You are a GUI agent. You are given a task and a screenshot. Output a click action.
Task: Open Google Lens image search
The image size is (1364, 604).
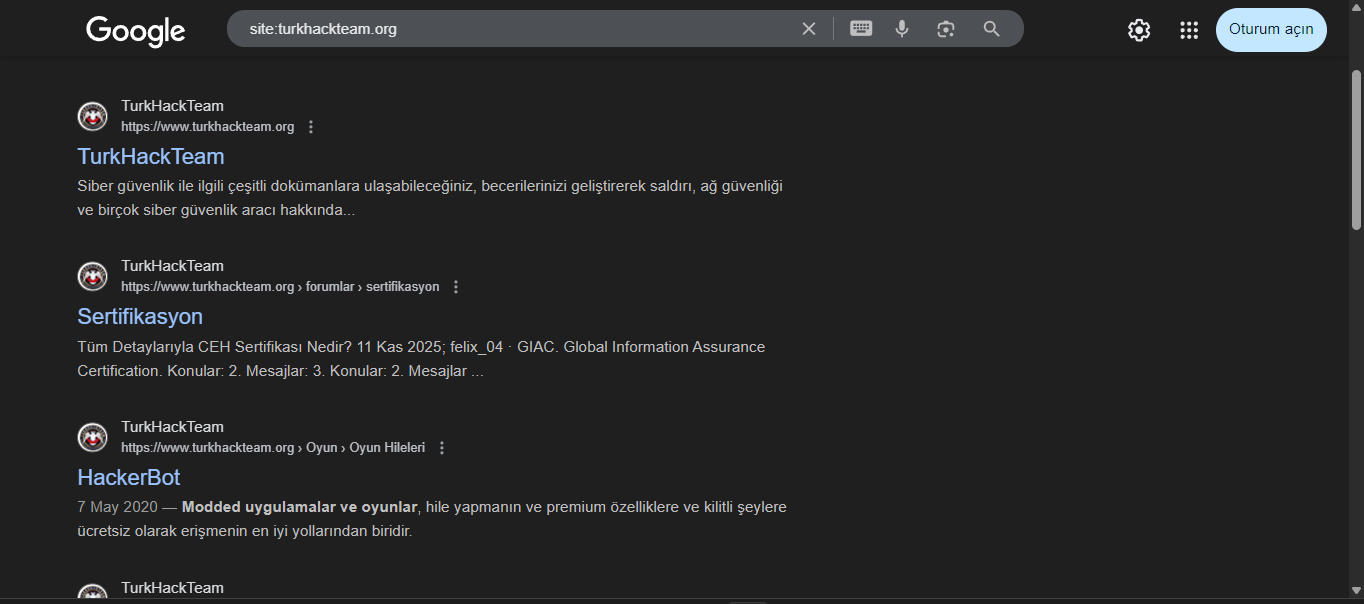pyautogui.click(x=946, y=29)
